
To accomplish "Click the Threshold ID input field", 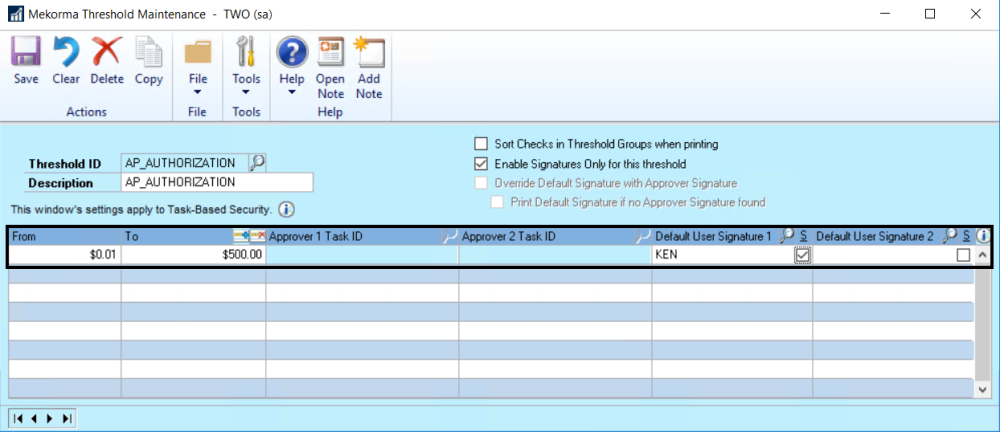I will (x=184, y=163).
